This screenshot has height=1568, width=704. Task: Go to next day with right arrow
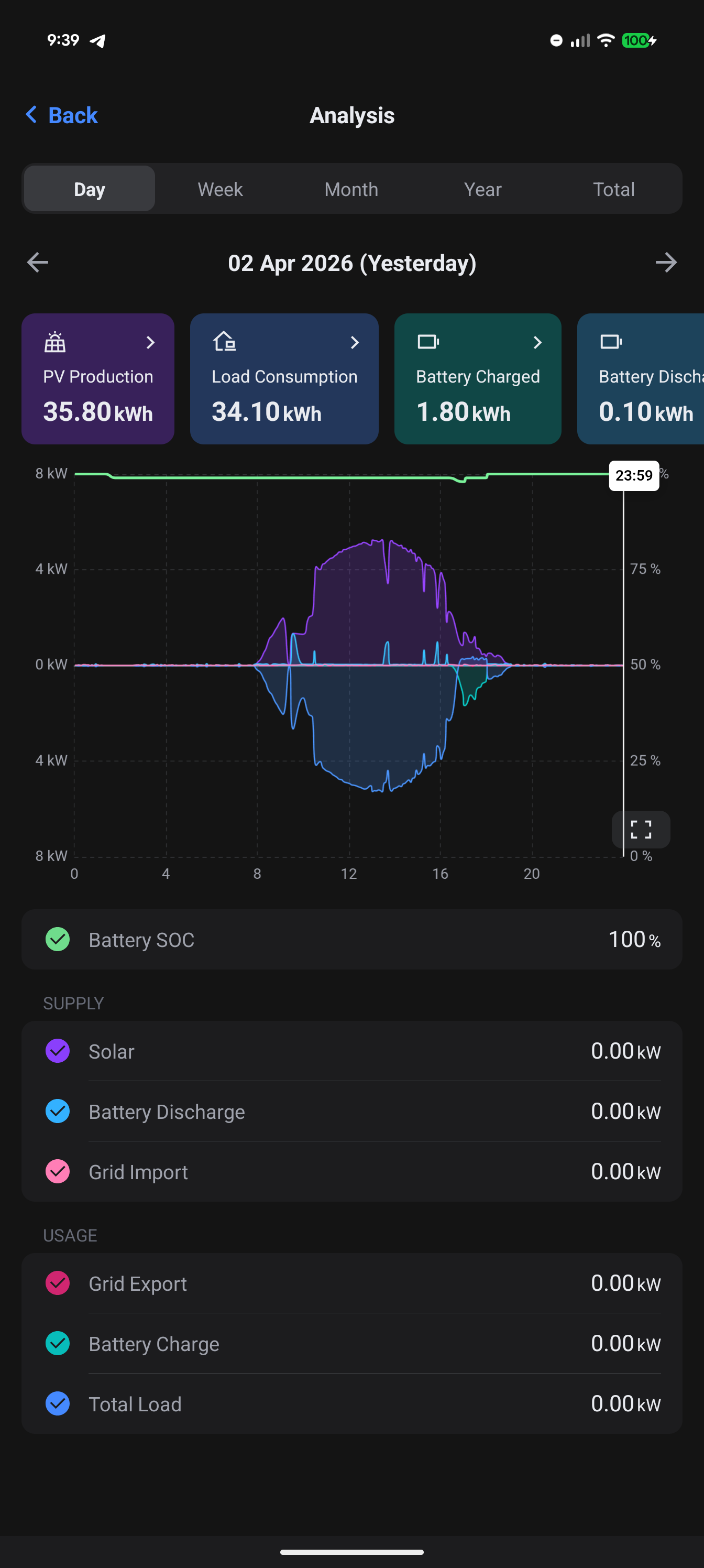tap(666, 263)
